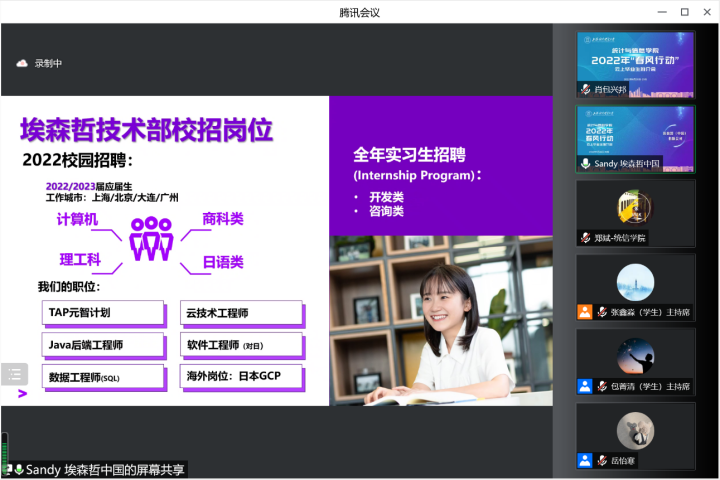Screen dimensions: 720x480
Task: Minimize the 腾讯会议 window
Action: click(661, 12)
